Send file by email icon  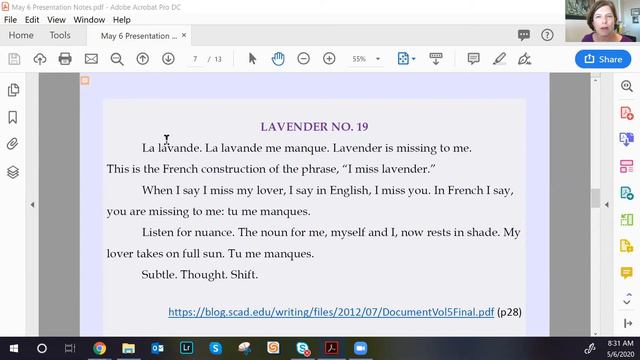click(x=91, y=59)
